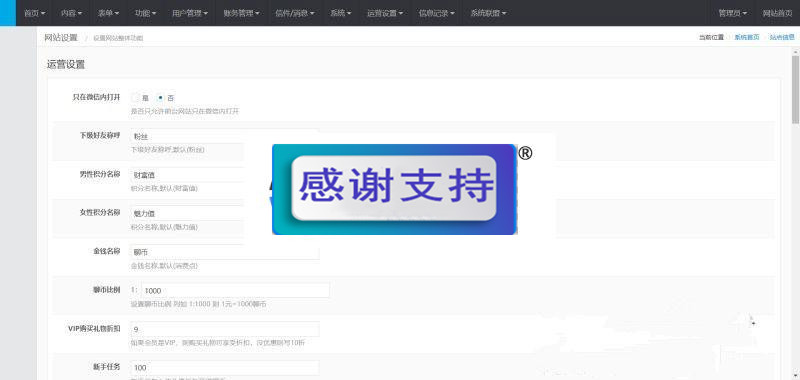Open the 运营设置 dropdown menu

click(x=385, y=13)
